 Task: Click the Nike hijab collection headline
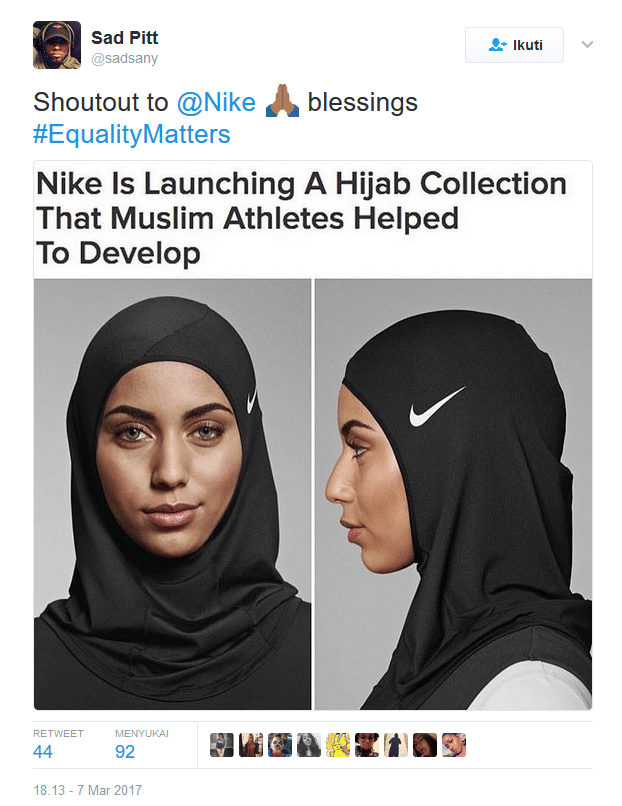pos(300,218)
